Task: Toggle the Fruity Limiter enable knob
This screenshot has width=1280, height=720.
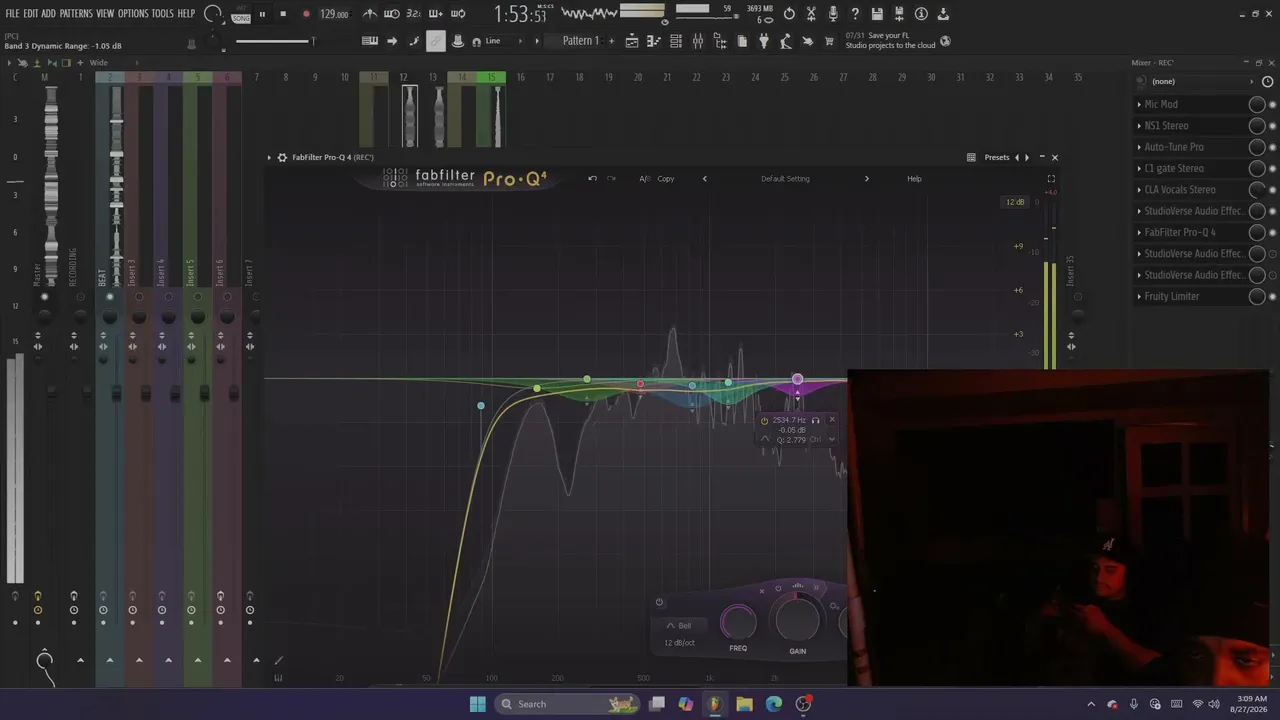Action: [1257, 296]
